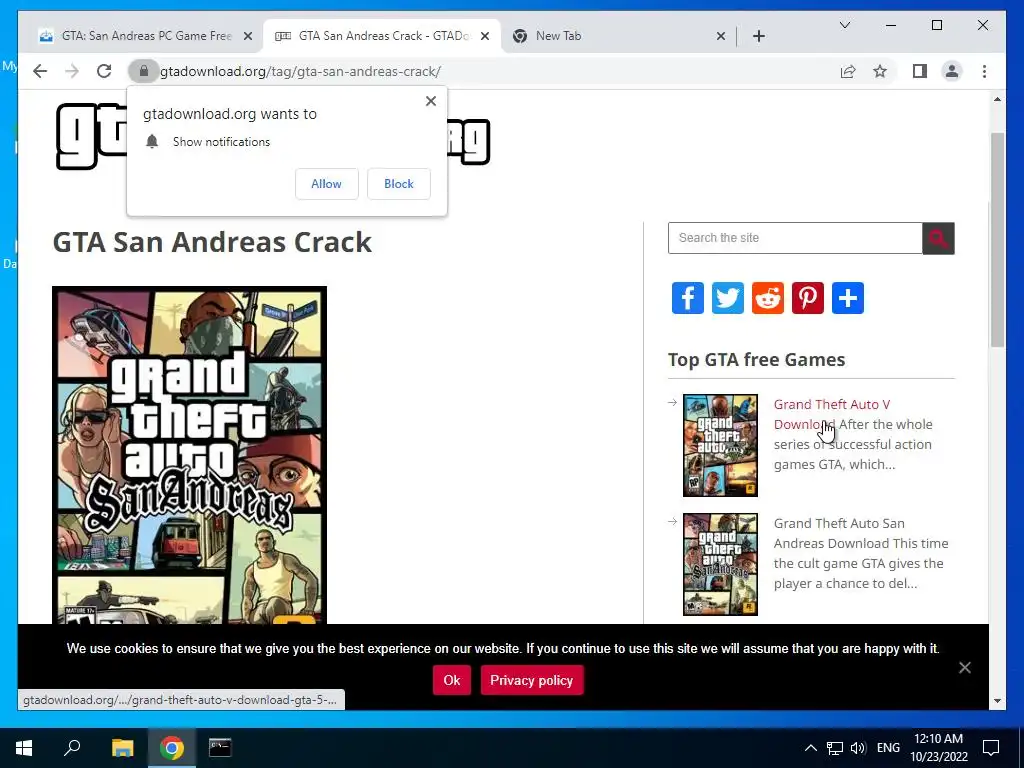Screen dimensions: 1024x768
Task: Click the Chrome taskbar icon
Action: pyautogui.click(x=171, y=748)
